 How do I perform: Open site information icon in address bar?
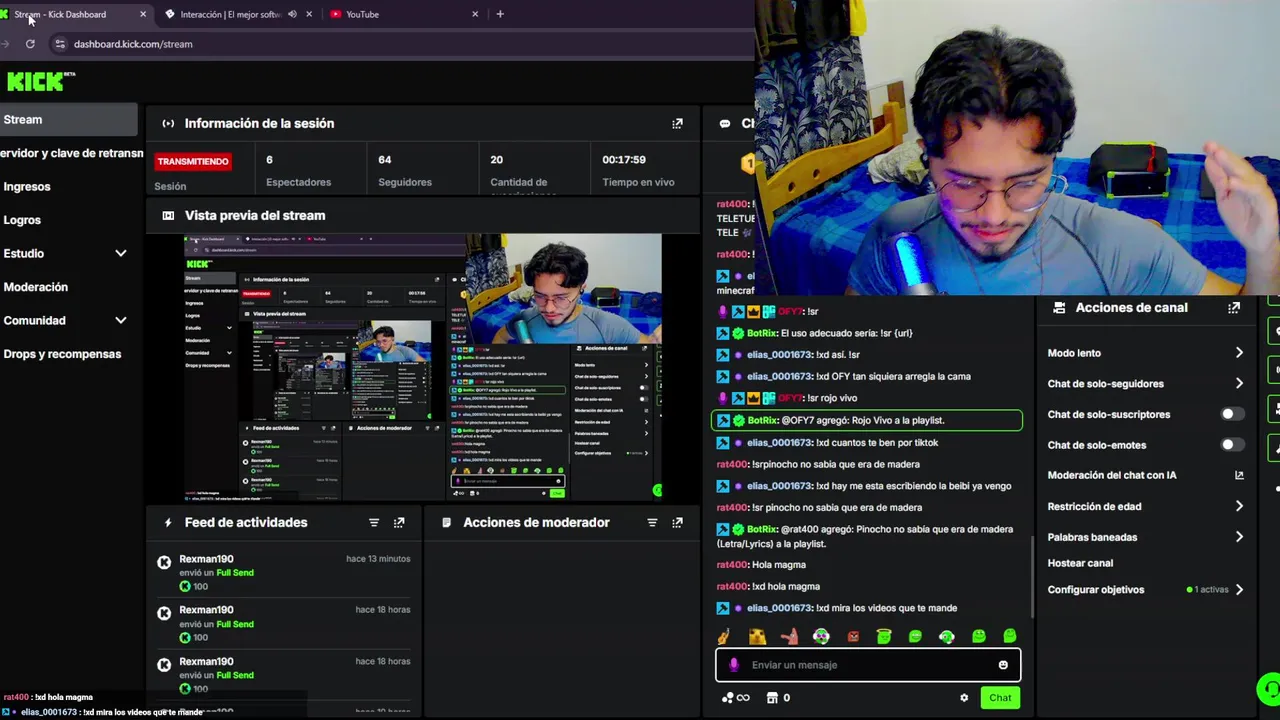click(60, 44)
